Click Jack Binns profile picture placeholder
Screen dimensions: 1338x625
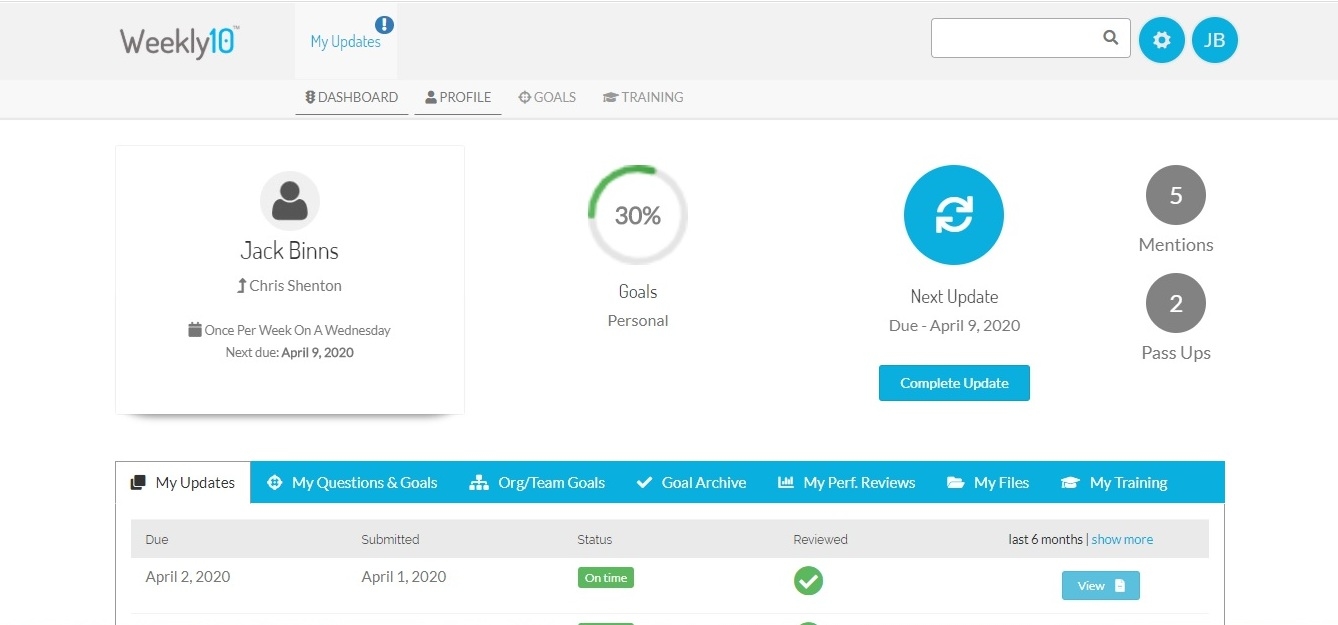click(x=290, y=201)
